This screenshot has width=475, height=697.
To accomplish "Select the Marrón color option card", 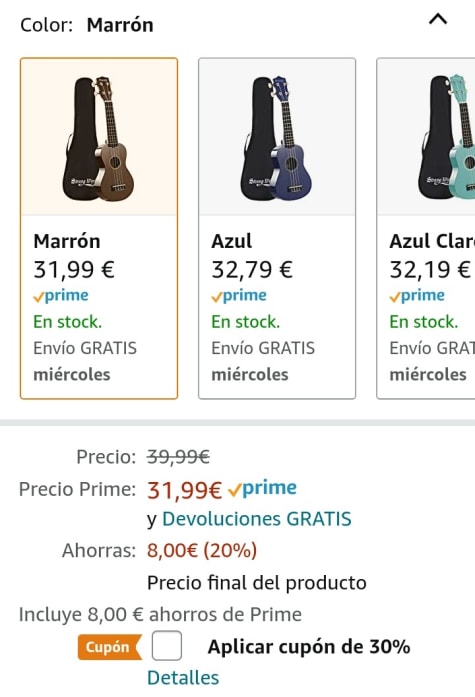I will (x=99, y=228).
